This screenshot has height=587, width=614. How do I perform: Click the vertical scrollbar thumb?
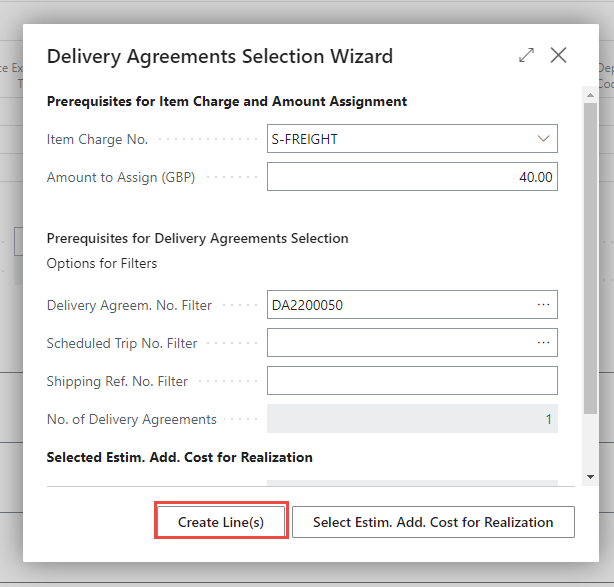point(591,258)
